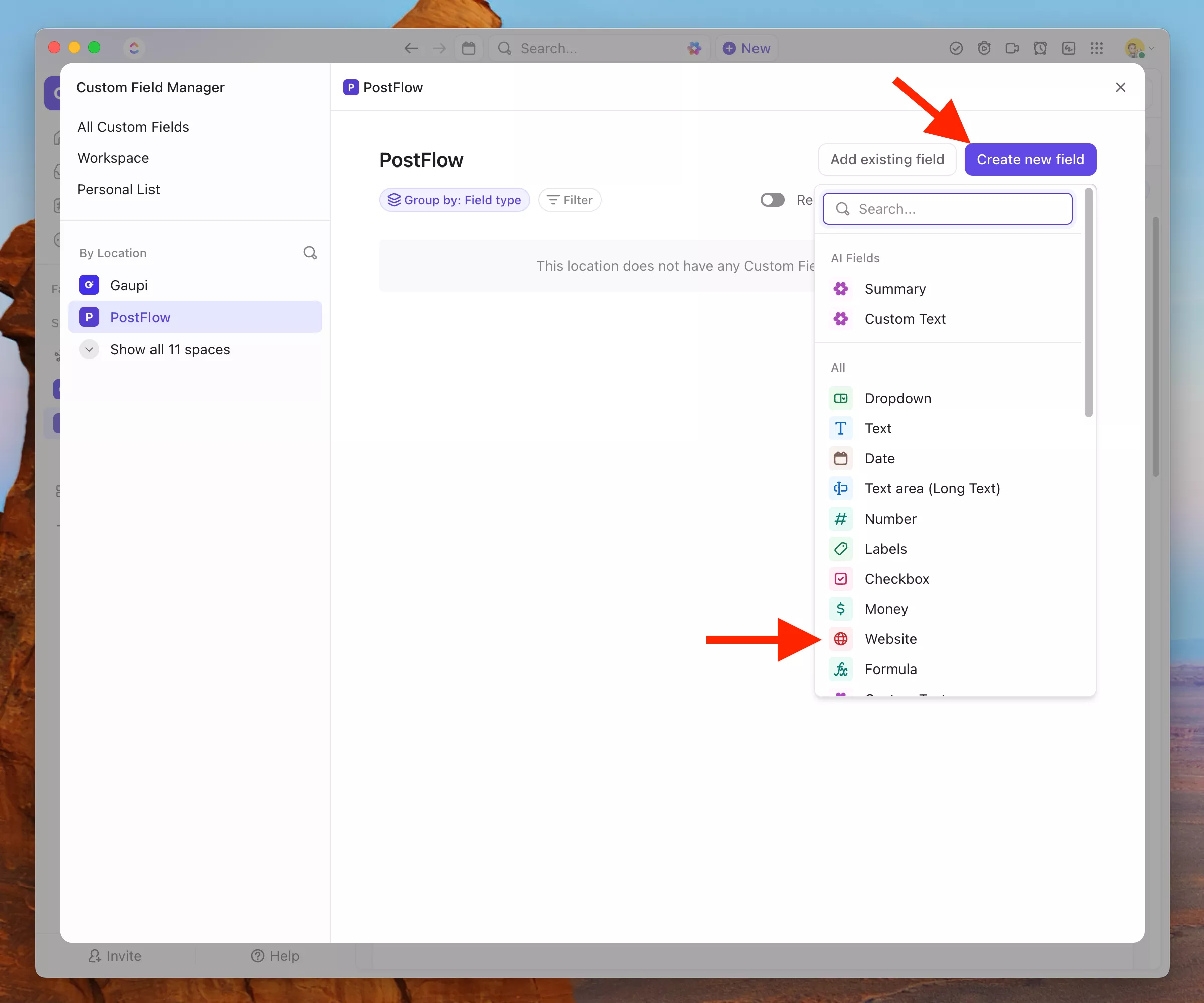Image resolution: width=1204 pixels, height=1003 pixels.
Task: Click the PostFlow breadcrumb in header
Action: tap(383, 87)
